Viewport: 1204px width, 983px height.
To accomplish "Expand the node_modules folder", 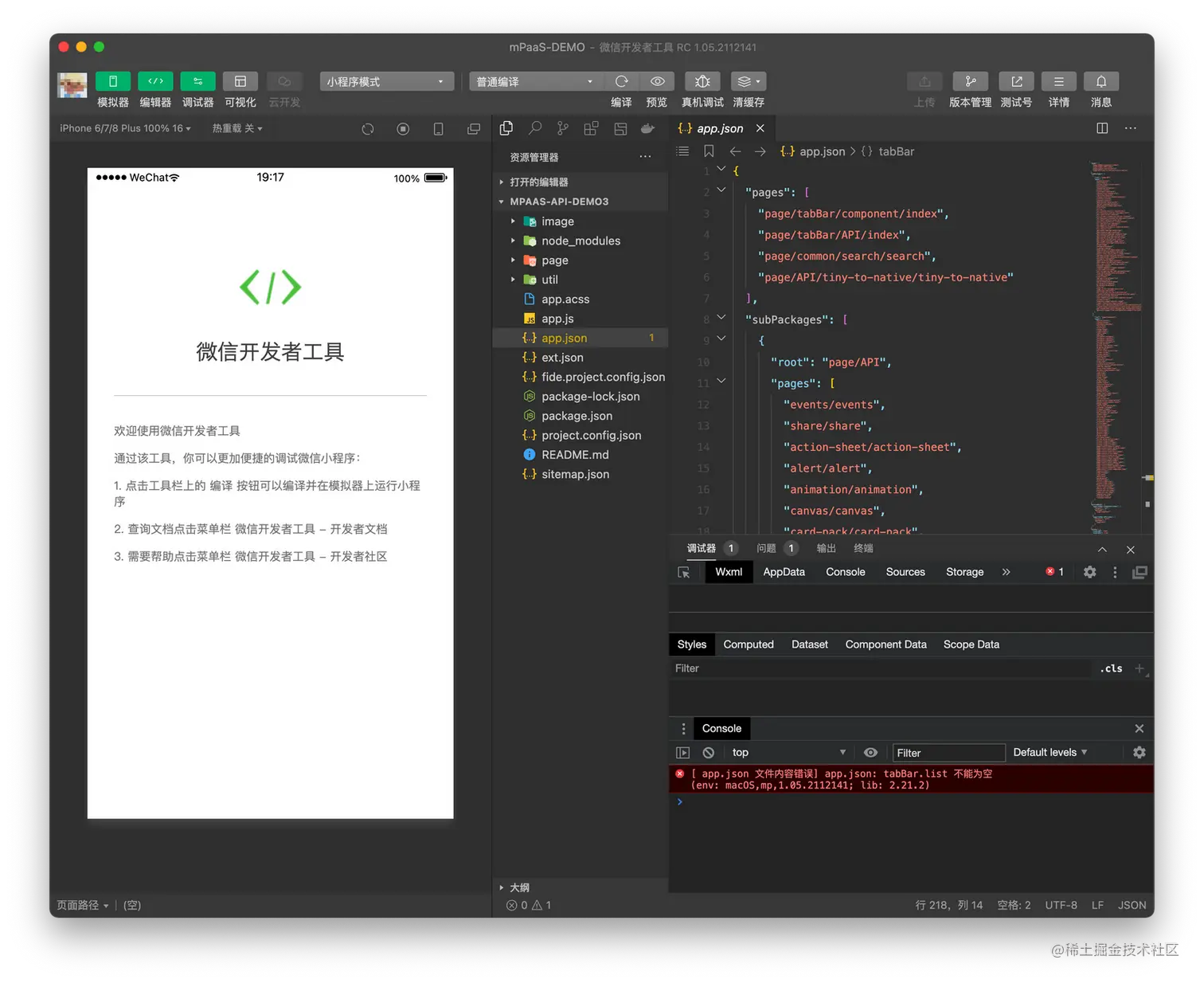I will [580, 241].
